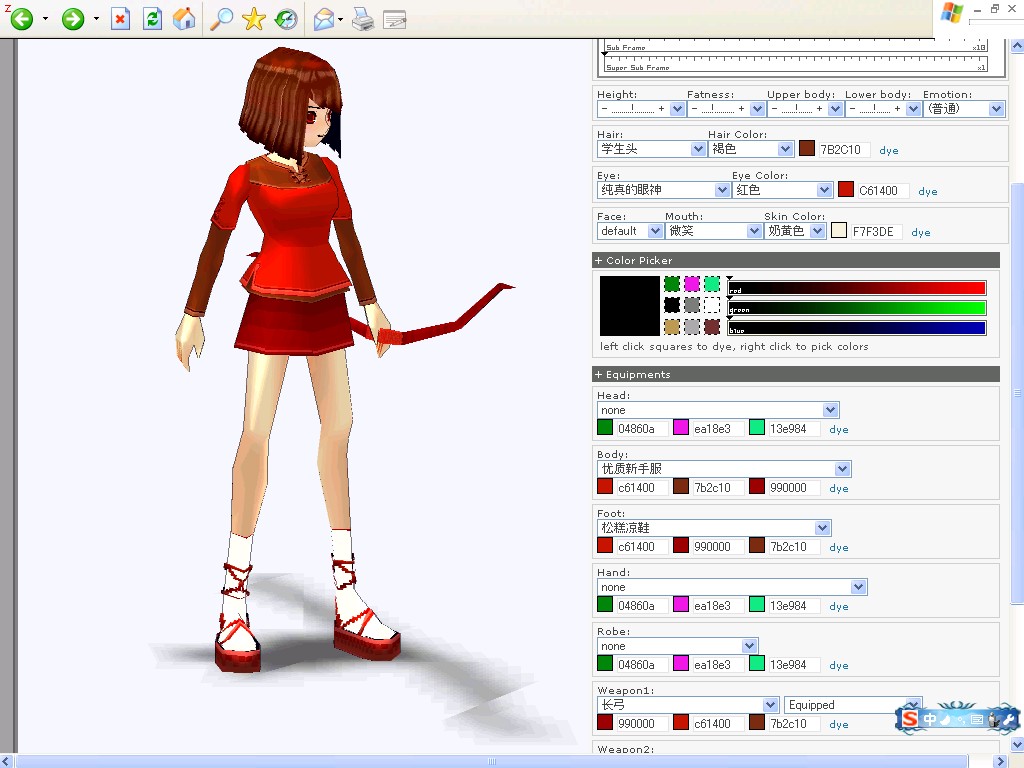The width and height of the screenshot is (1024, 768).
Task: Open the input bar wrench settings icon
Action: (1010, 720)
